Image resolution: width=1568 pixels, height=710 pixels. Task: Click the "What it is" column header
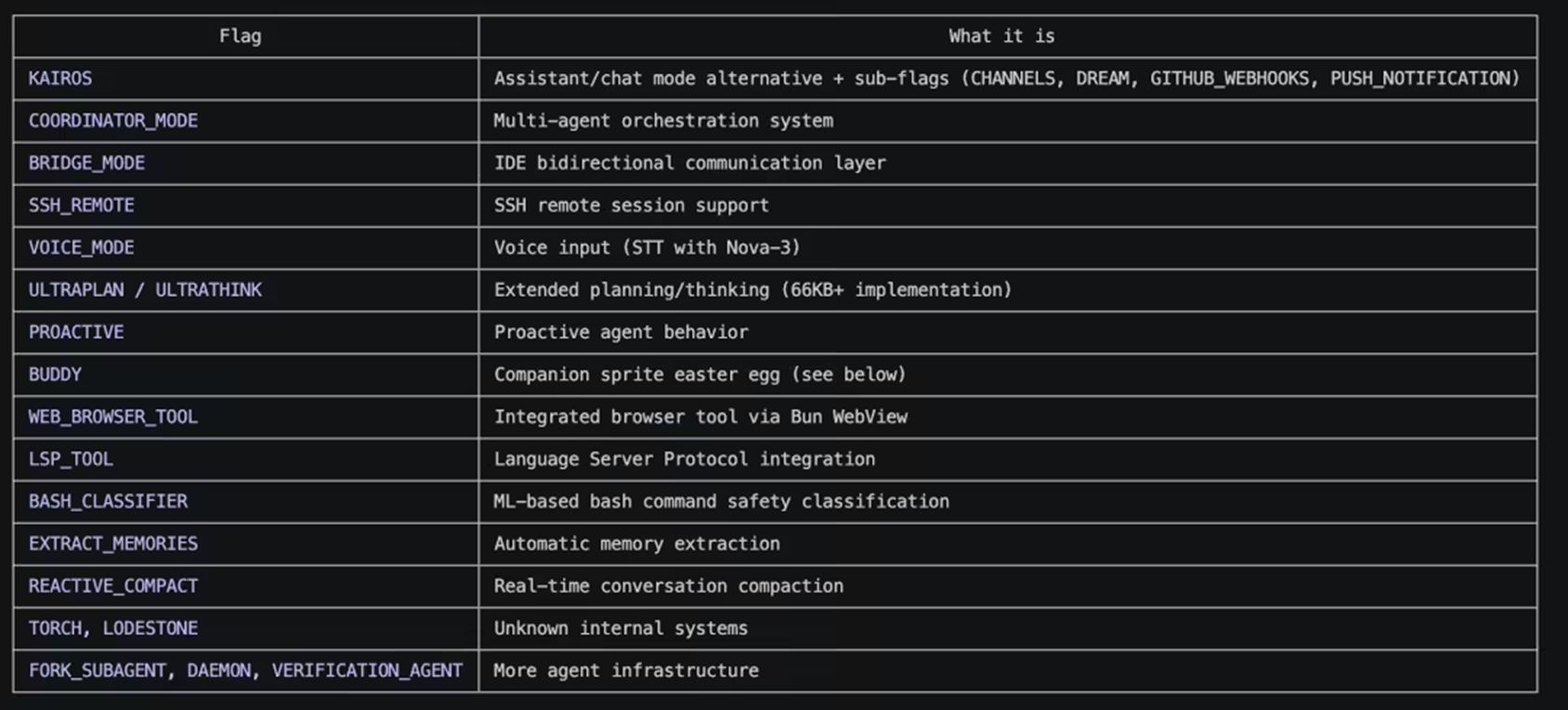(x=1001, y=36)
